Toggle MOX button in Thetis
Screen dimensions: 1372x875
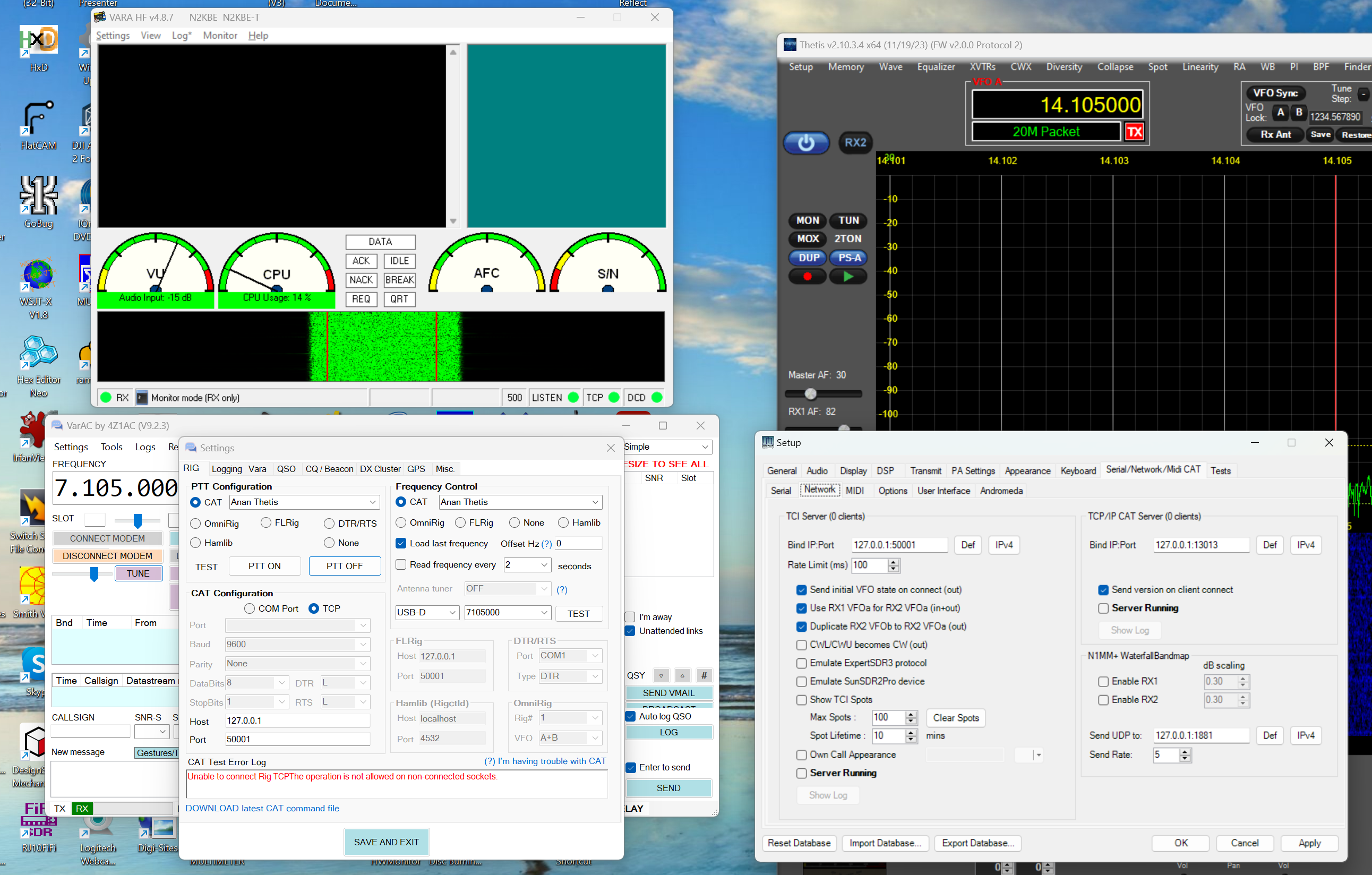coord(807,239)
